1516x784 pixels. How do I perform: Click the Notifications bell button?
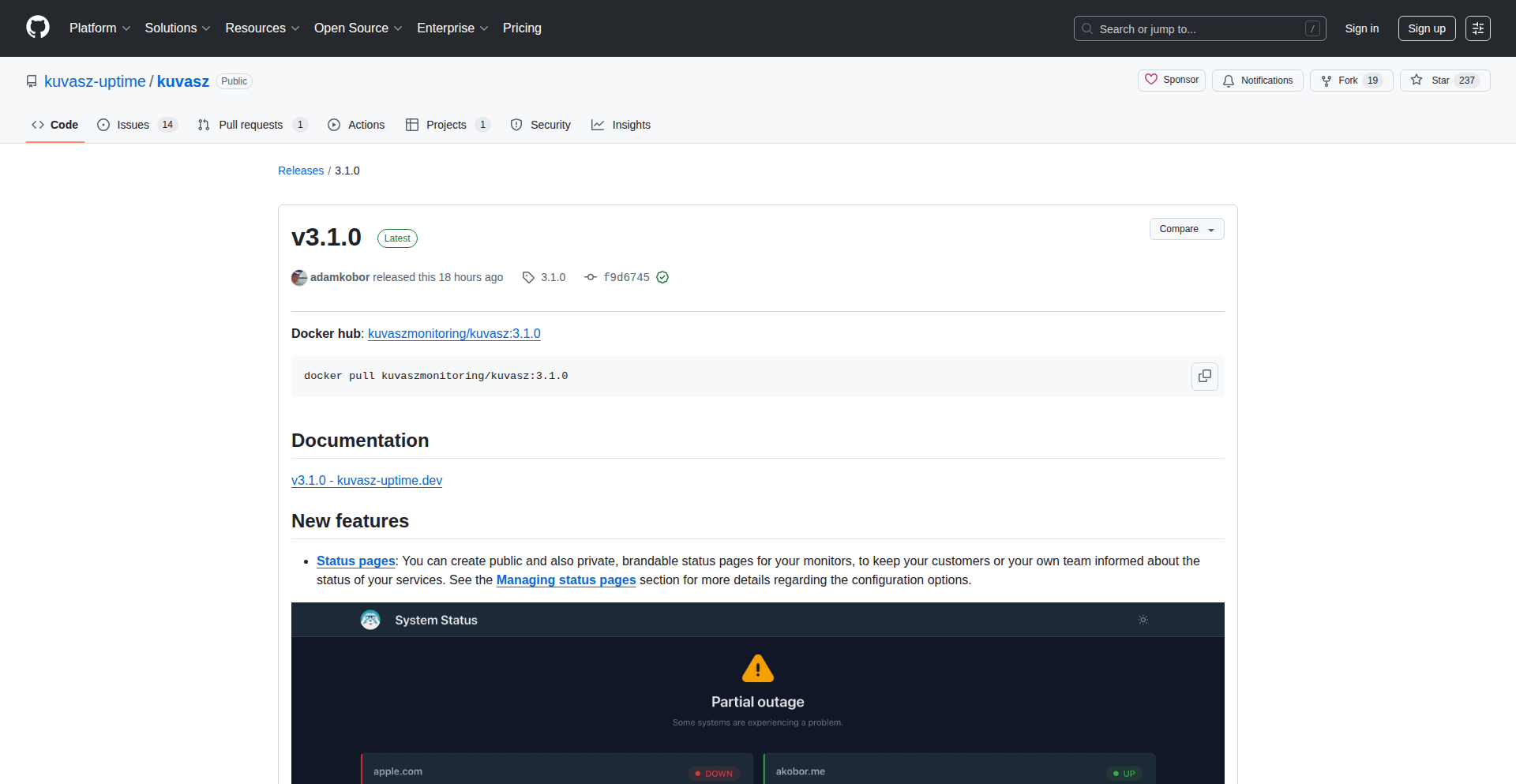coord(1257,81)
